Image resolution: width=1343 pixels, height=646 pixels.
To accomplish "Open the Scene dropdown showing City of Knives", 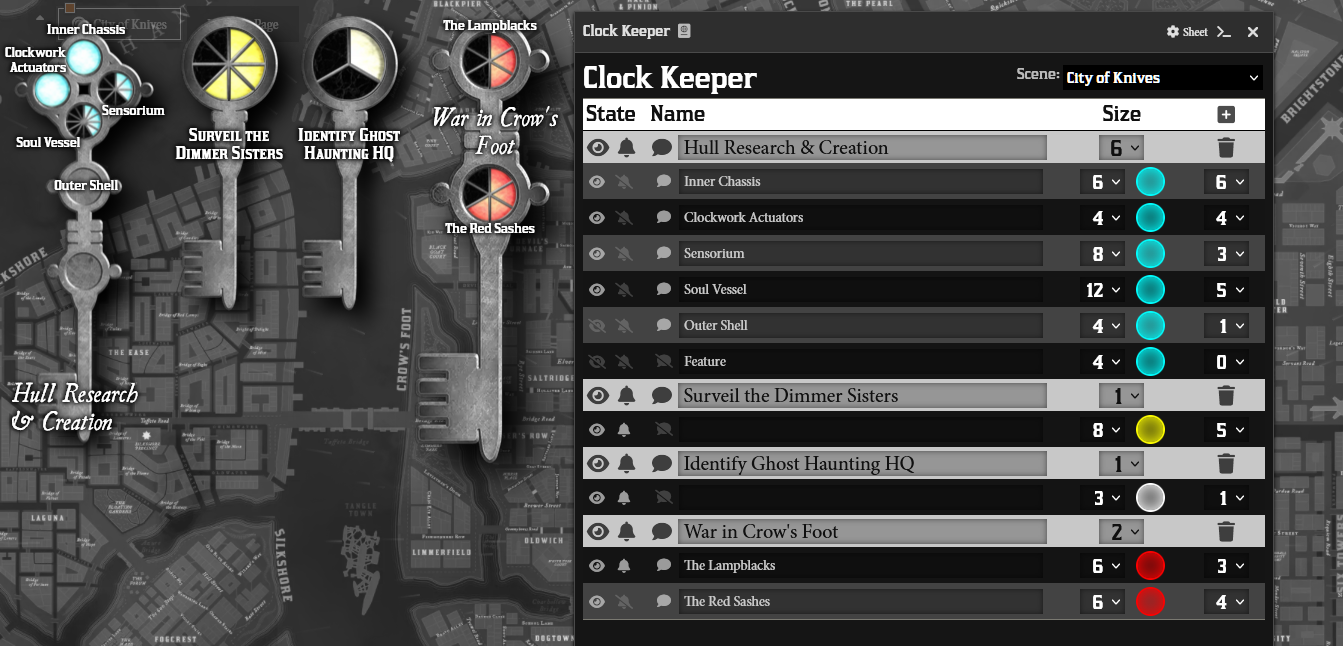I will [1162, 77].
